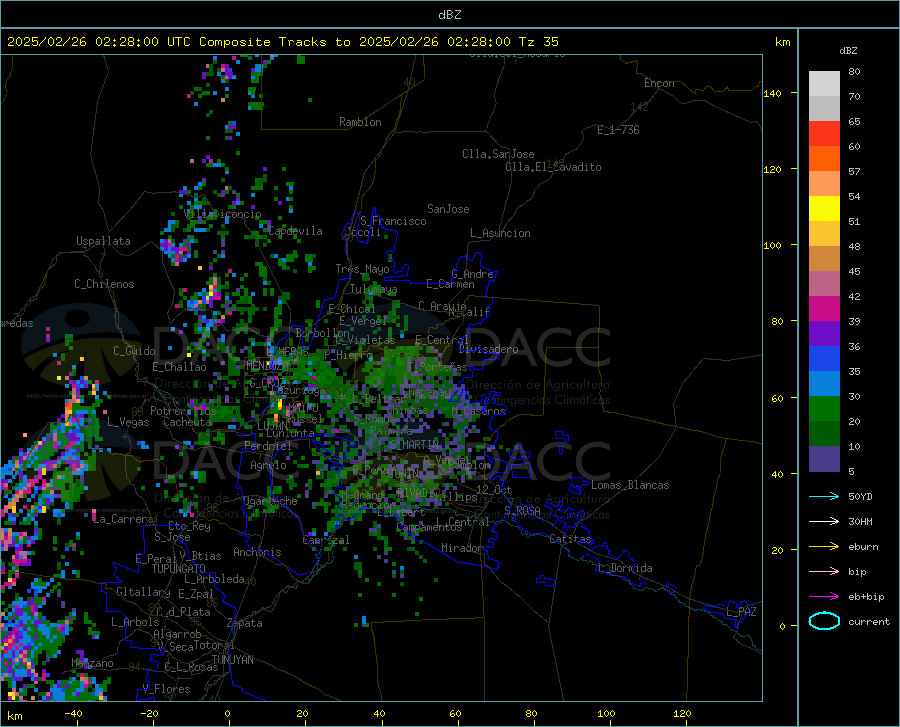This screenshot has width=900, height=727.
Task: Click the Encon label on map
Action: point(659,83)
